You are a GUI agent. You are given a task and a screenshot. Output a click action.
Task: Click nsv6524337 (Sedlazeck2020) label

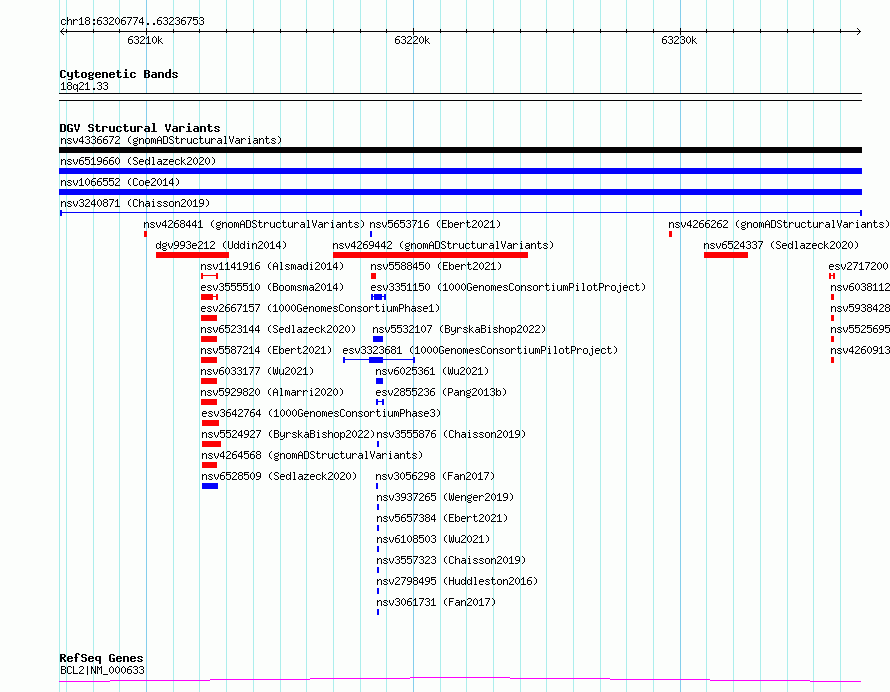[781, 245]
